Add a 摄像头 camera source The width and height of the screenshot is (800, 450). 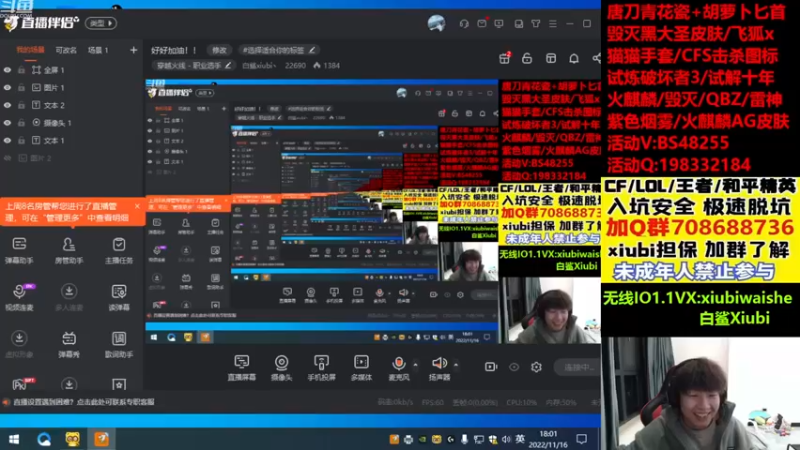coord(281,367)
